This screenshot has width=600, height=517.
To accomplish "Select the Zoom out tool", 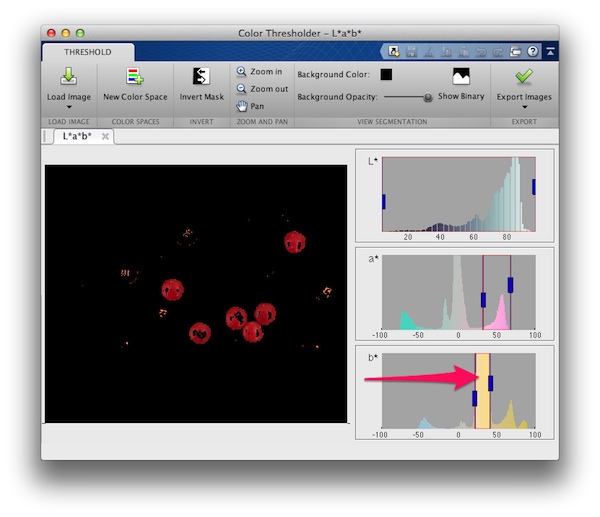I will click(261, 89).
